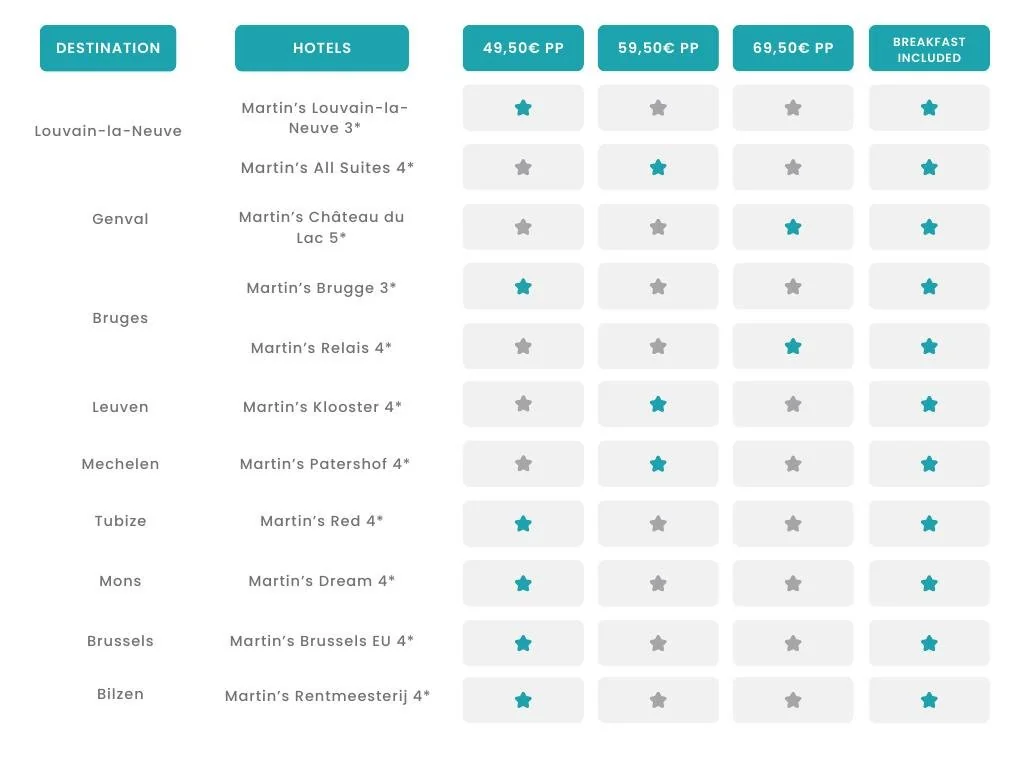1024x768 pixels.
Task: Click the teal 49,50€ star for Martin's Rentmeesterij 4*
Action: coord(523,700)
